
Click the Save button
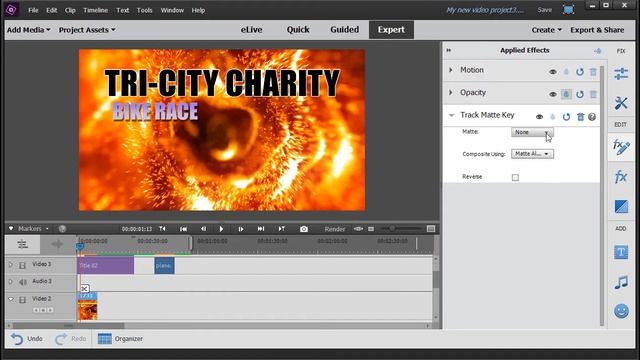[544, 10]
